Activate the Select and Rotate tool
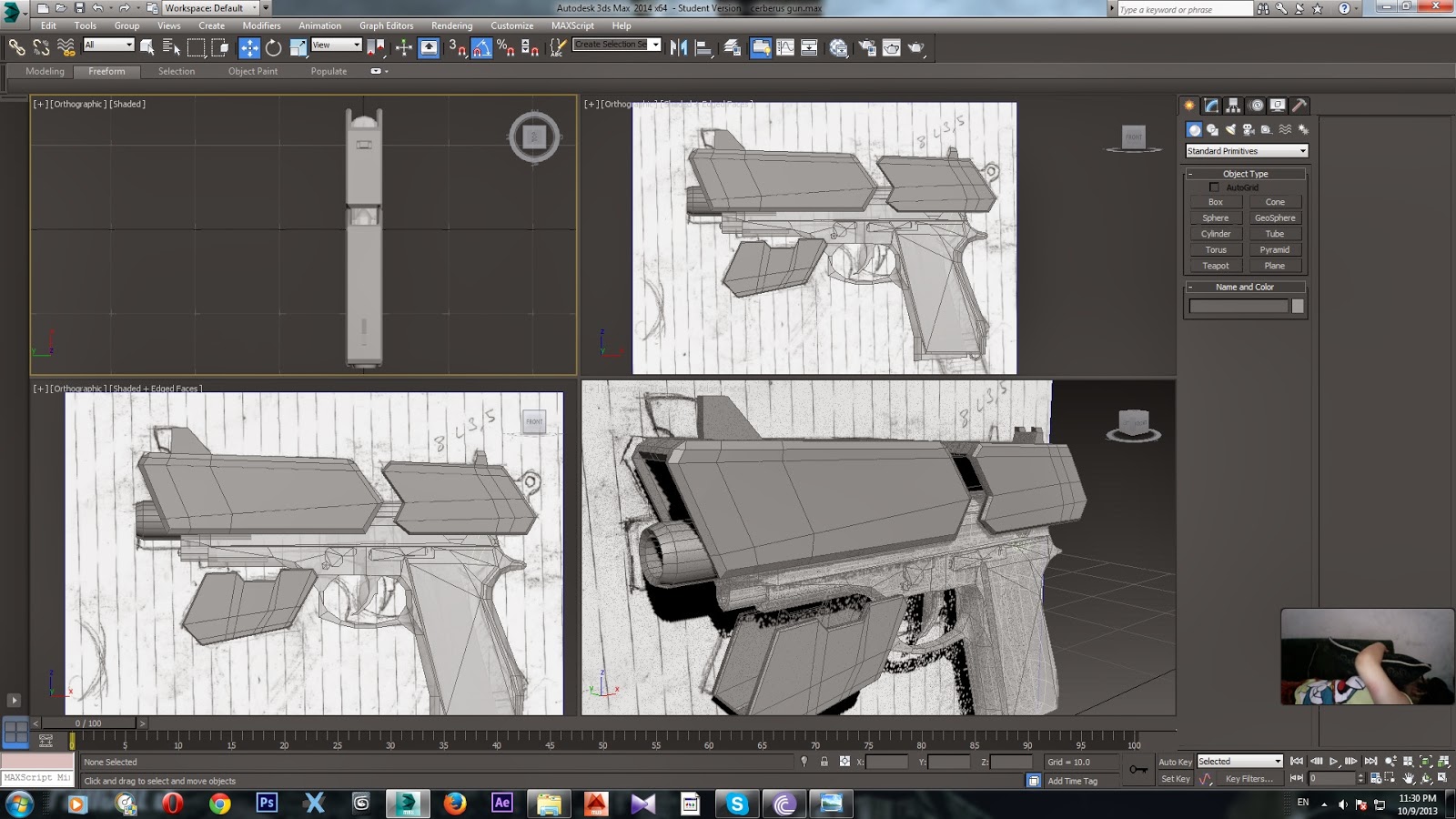The width and height of the screenshot is (1456, 819). (x=273, y=47)
